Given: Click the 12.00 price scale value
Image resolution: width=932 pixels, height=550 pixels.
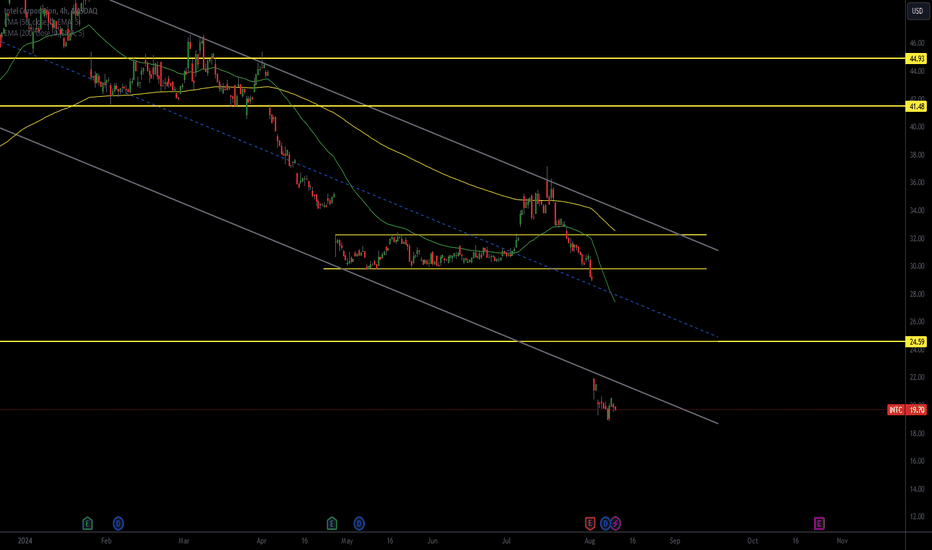Looking at the screenshot, I should pyautogui.click(x=917, y=517).
